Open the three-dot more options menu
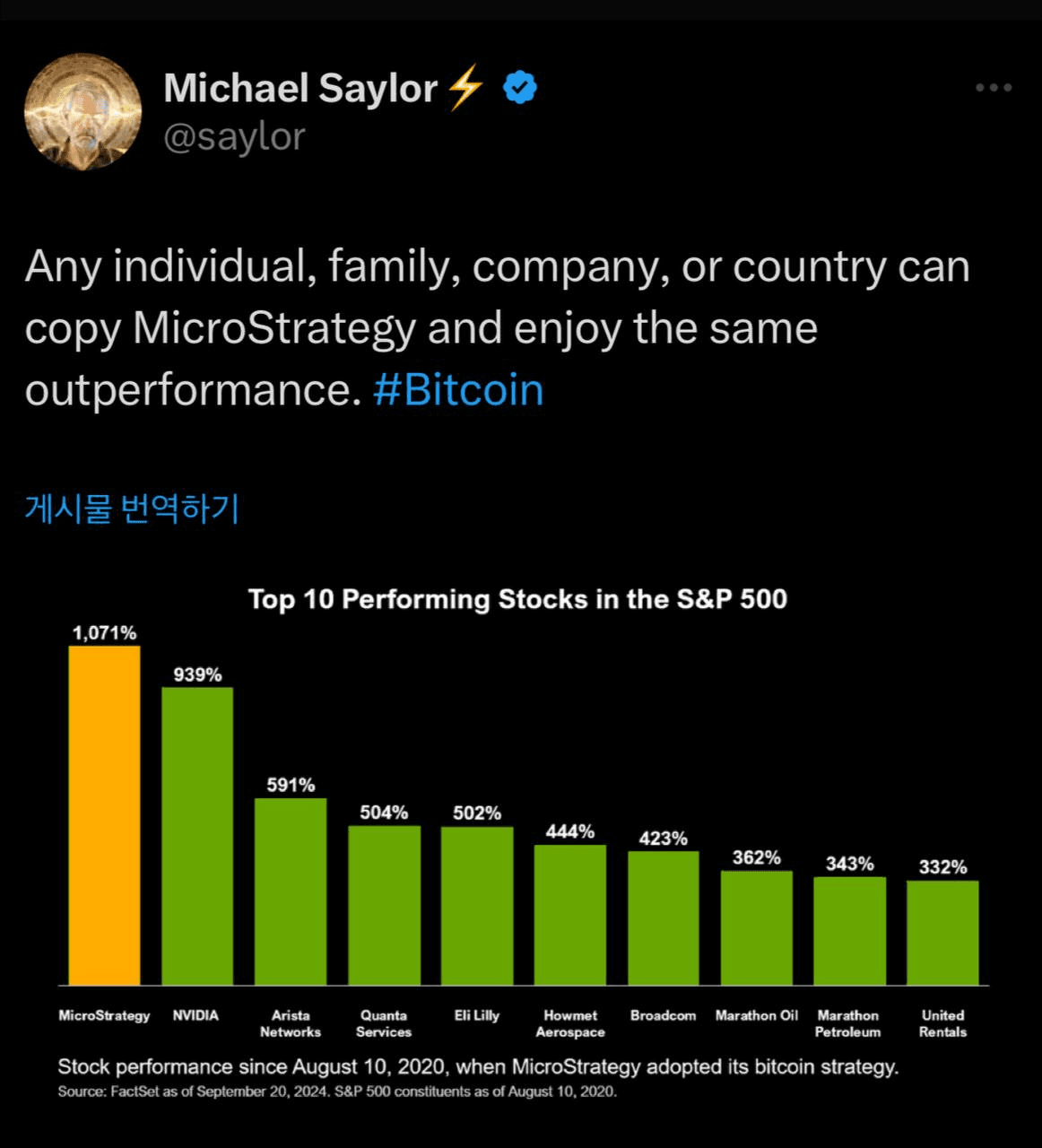 coord(994,88)
